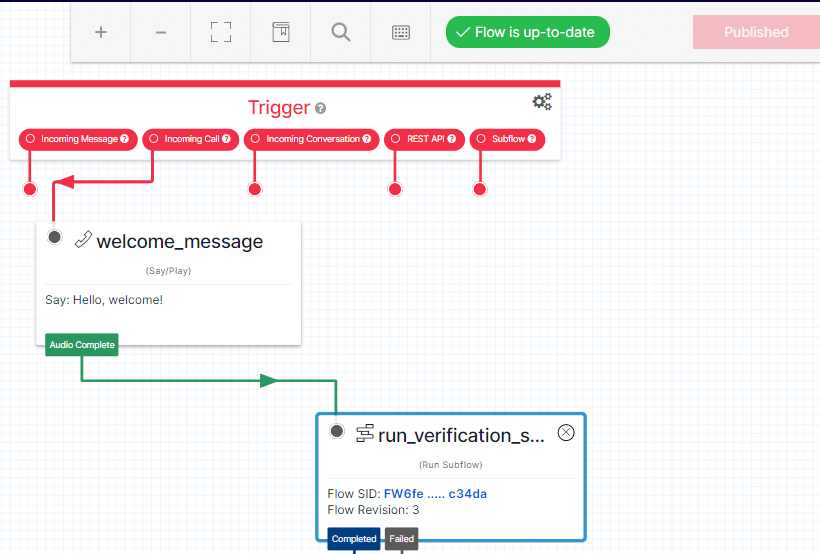Zoom out with the minus icon
The height and width of the screenshot is (554, 820).
click(x=161, y=32)
